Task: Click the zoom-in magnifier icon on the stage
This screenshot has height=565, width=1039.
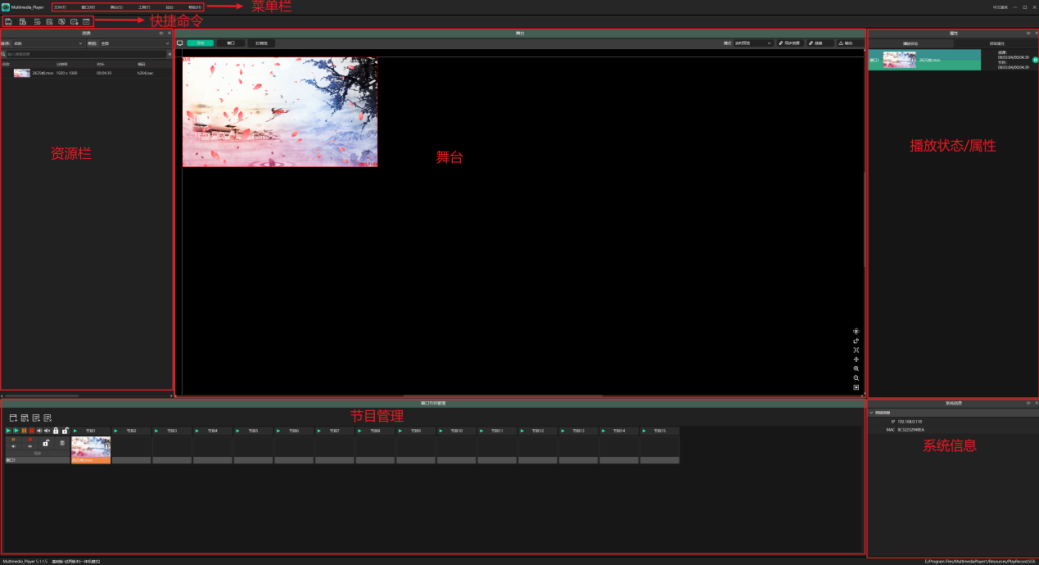Action: tap(856, 369)
